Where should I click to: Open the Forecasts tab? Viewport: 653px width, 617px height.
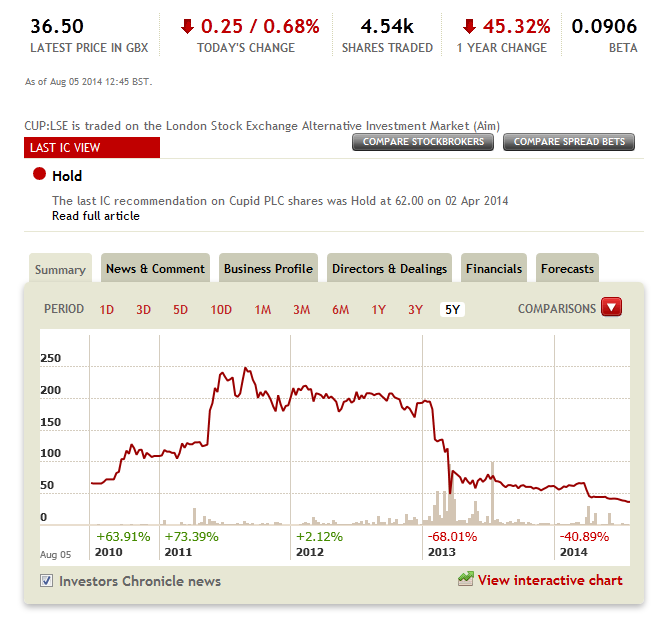pyautogui.click(x=567, y=269)
